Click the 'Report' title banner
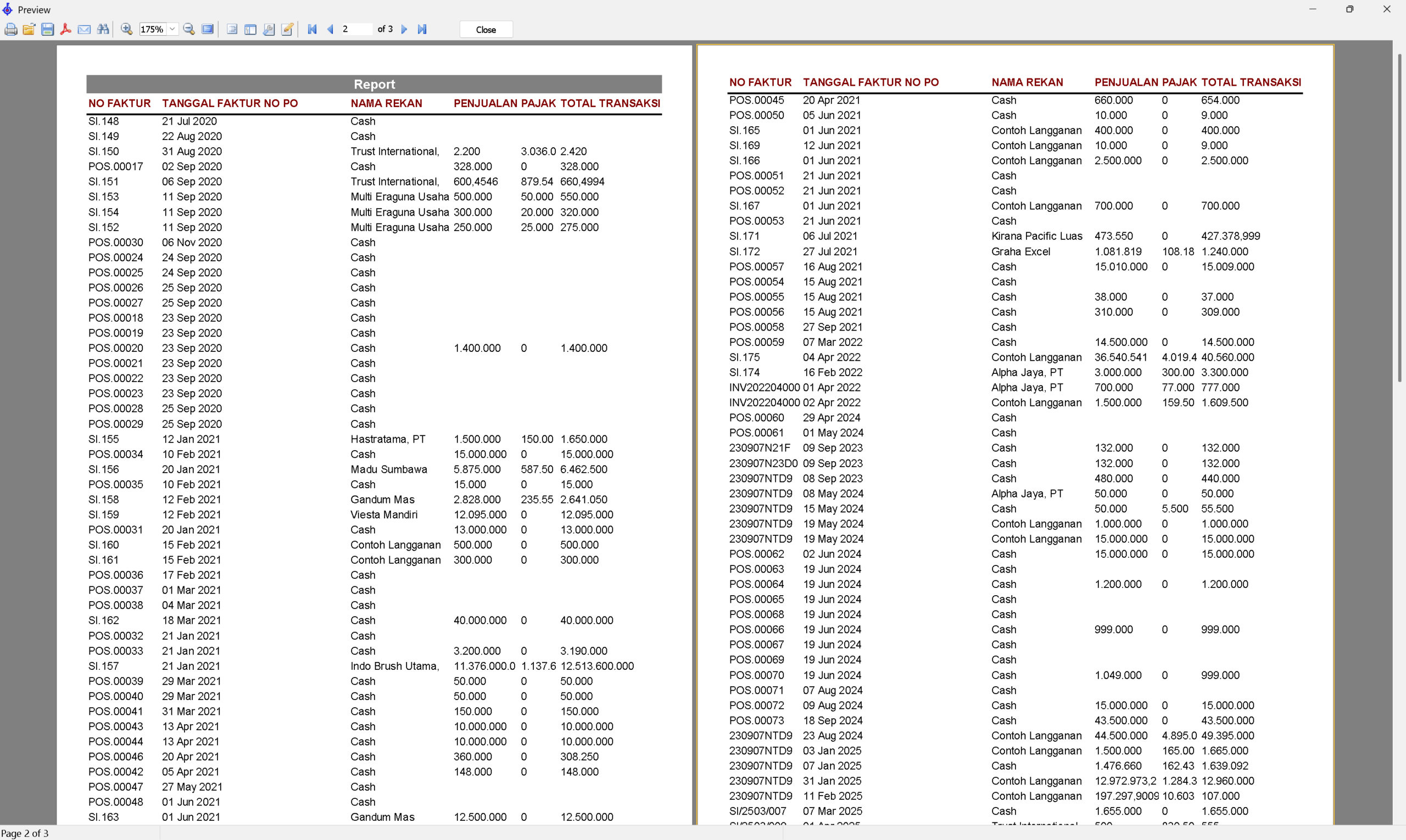 click(x=374, y=85)
